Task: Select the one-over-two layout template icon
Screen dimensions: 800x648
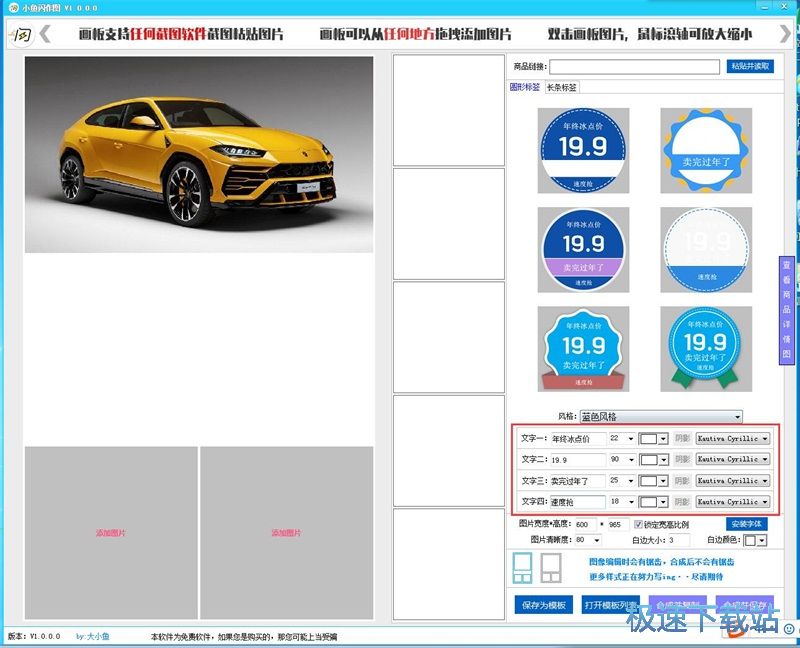Action: click(522, 568)
